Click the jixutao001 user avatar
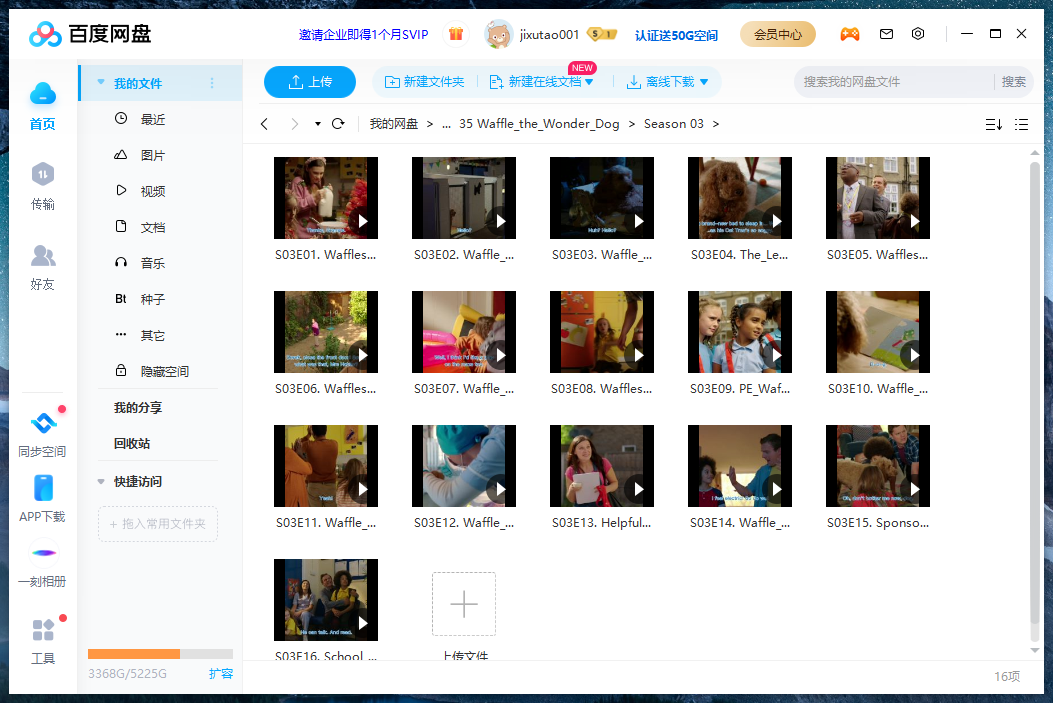 tap(498, 34)
